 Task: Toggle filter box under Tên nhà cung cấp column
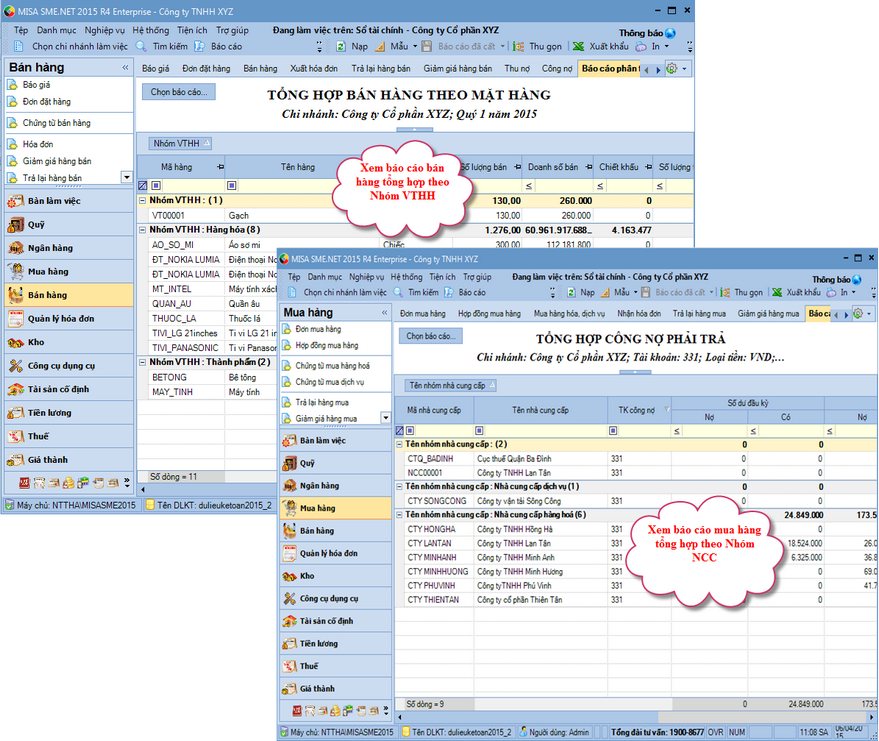coord(479,430)
